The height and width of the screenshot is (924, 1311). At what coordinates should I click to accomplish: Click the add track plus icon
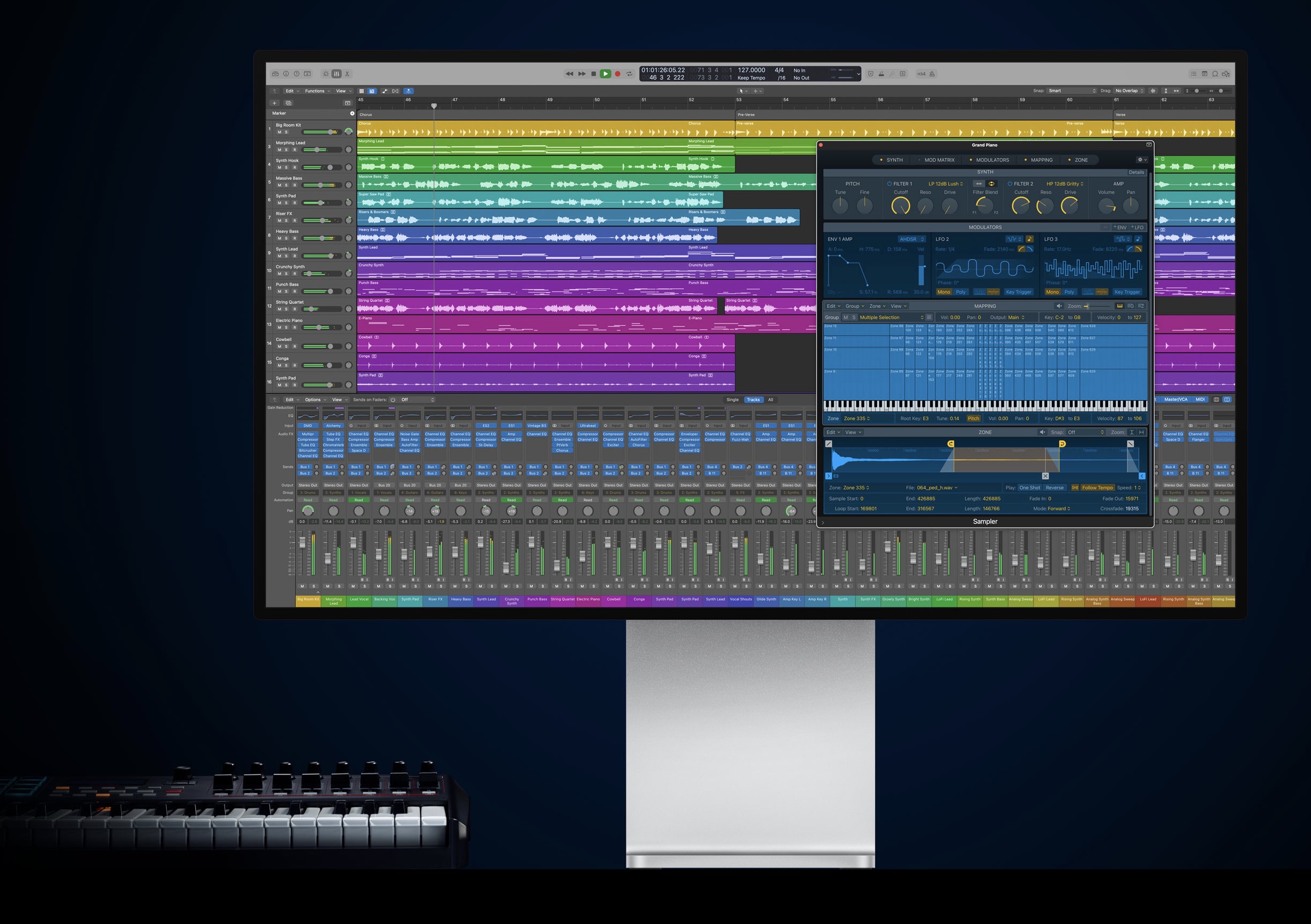point(275,104)
